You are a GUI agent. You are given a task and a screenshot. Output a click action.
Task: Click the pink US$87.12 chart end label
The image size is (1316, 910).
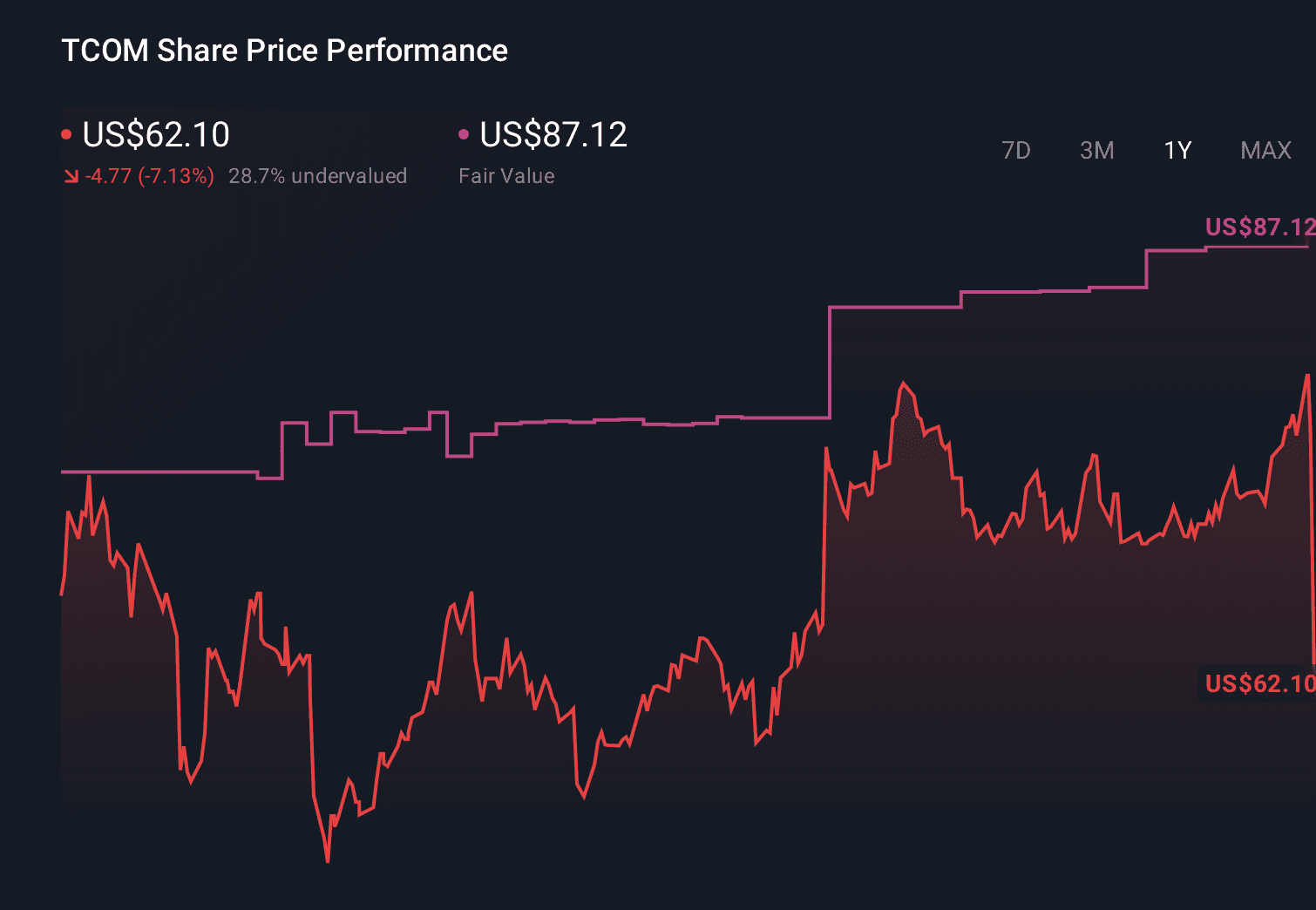click(1258, 227)
